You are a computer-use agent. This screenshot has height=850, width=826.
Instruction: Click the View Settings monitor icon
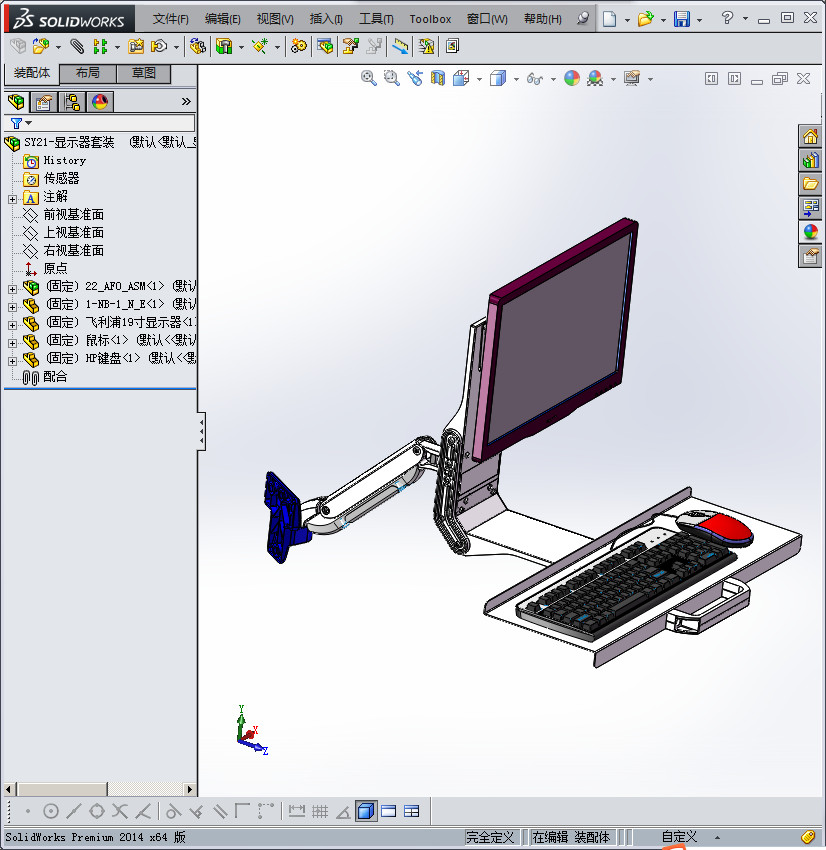pos(632,79)
